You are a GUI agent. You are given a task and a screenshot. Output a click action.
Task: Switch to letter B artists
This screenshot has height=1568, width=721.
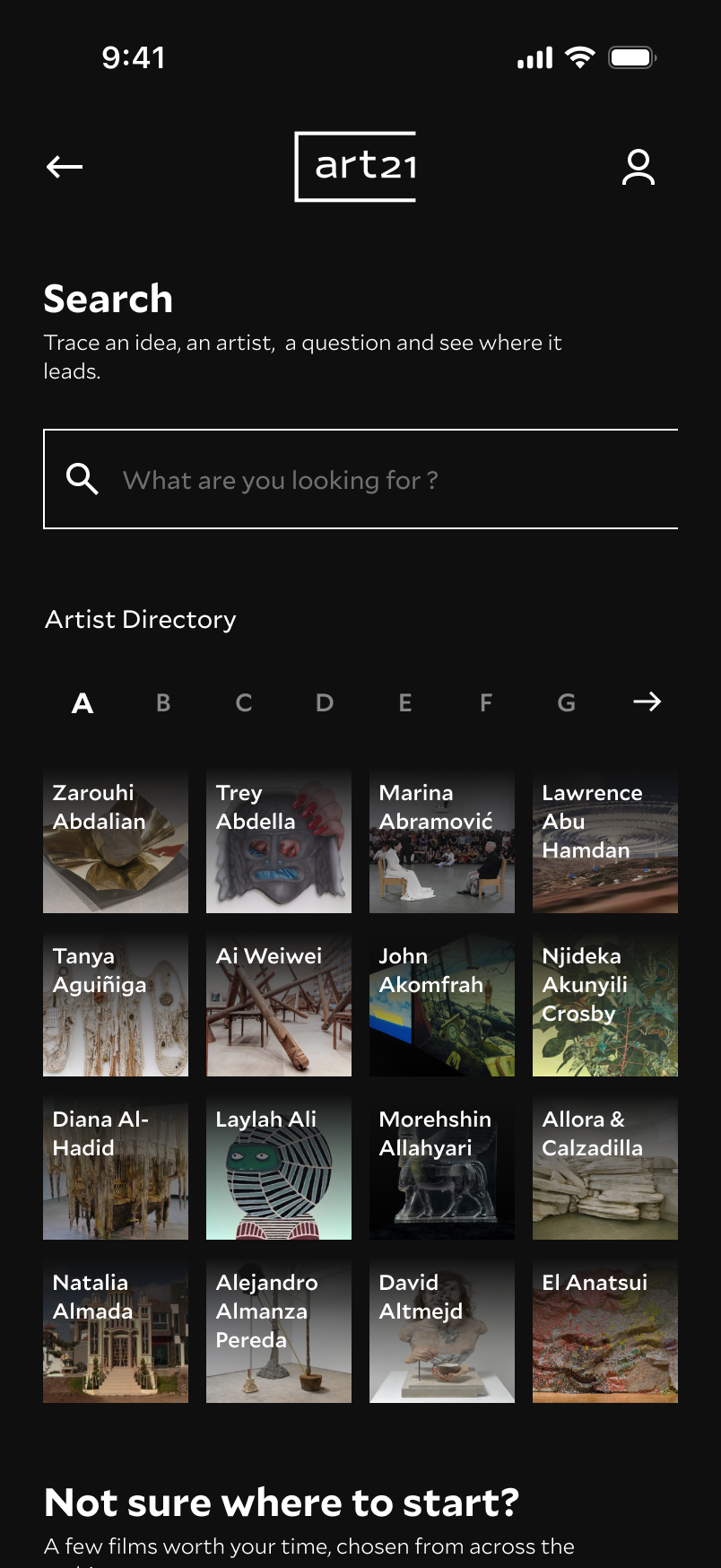tap(163, 702)
